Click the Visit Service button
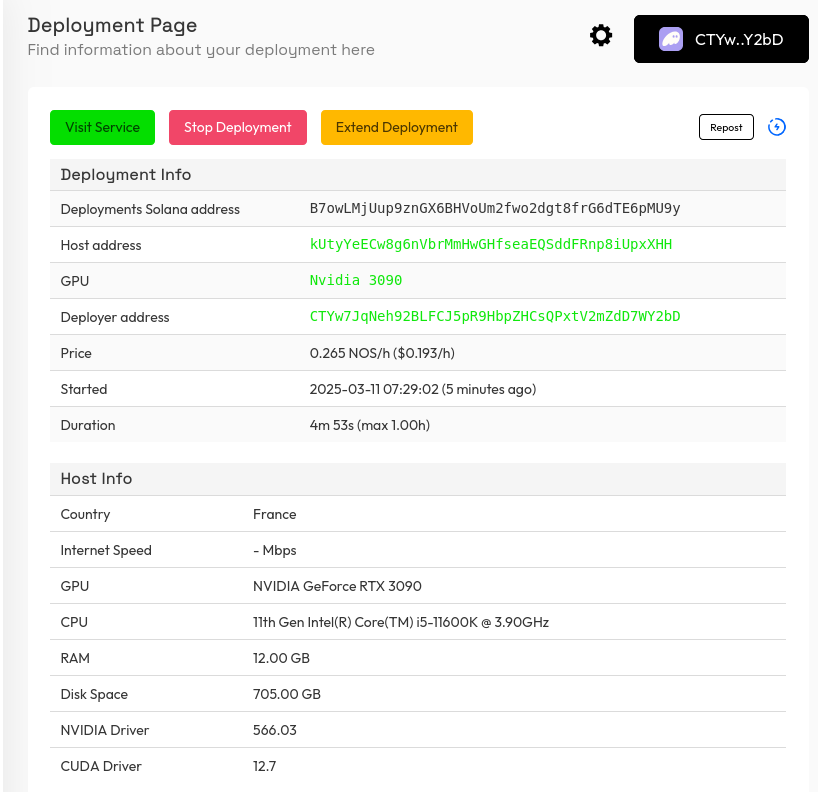 [102, 127]
